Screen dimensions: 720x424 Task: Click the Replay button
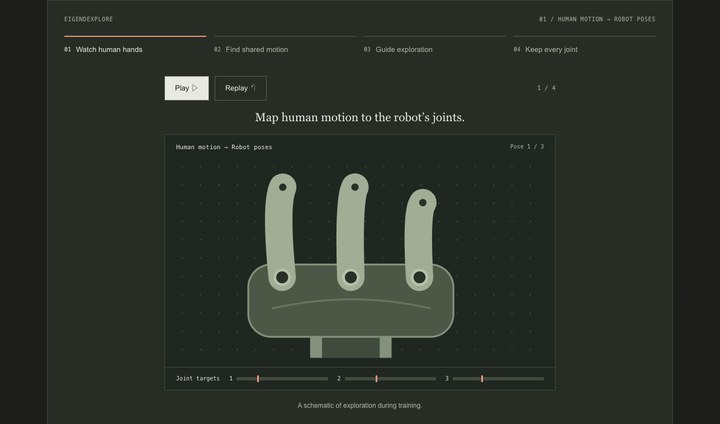(240, 88)
